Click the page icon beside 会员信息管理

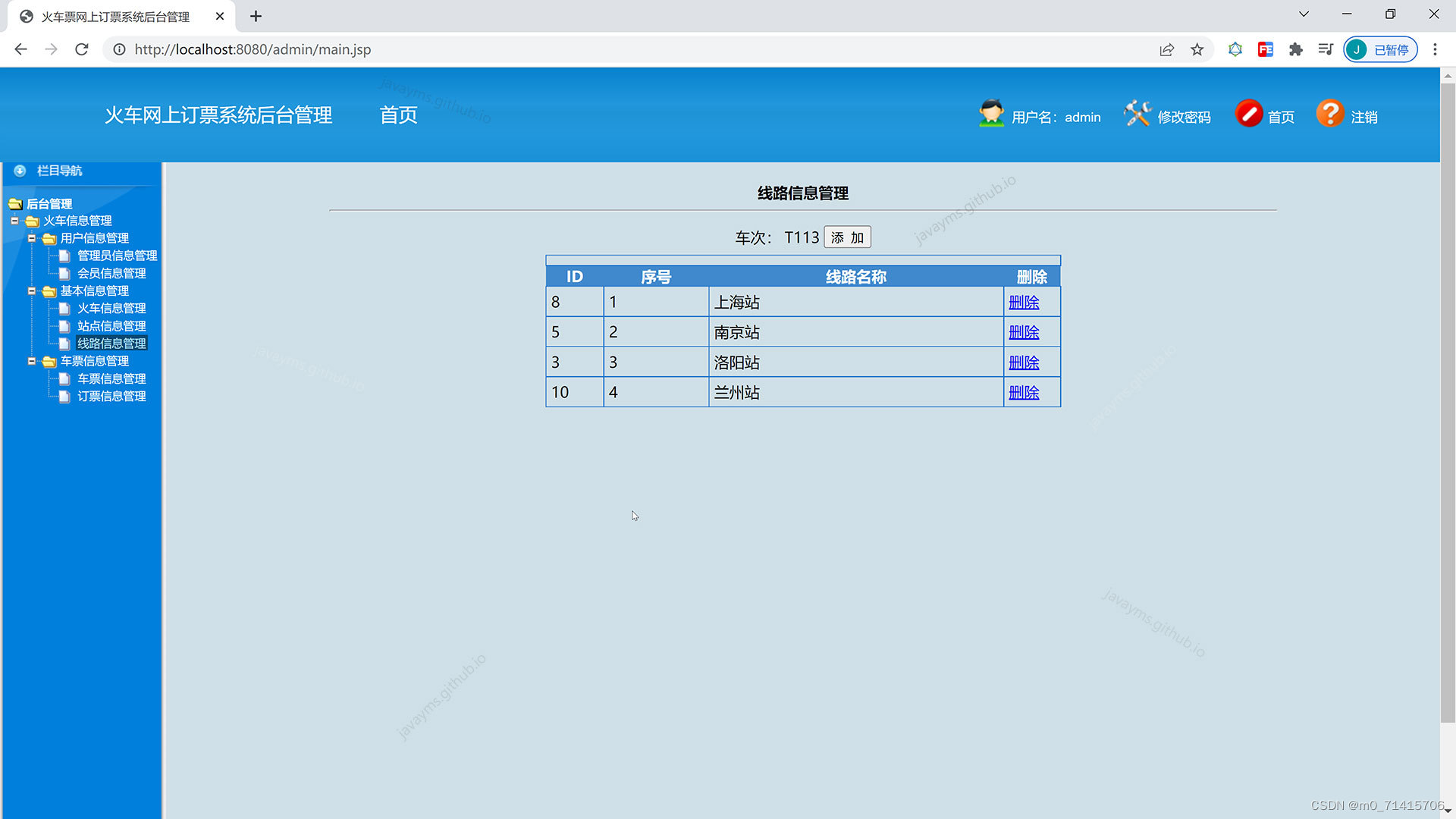(x=64, y=273)
